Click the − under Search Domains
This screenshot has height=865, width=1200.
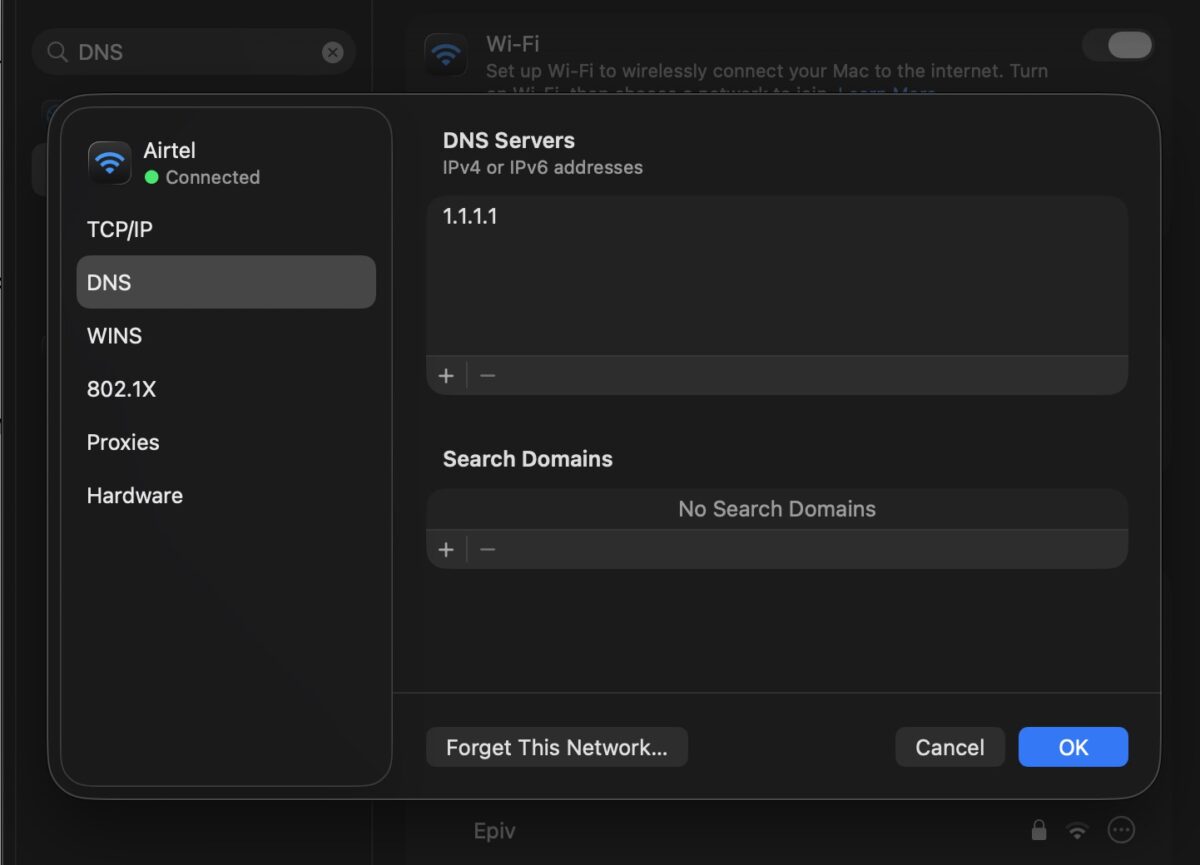click(x=487, y=548)
